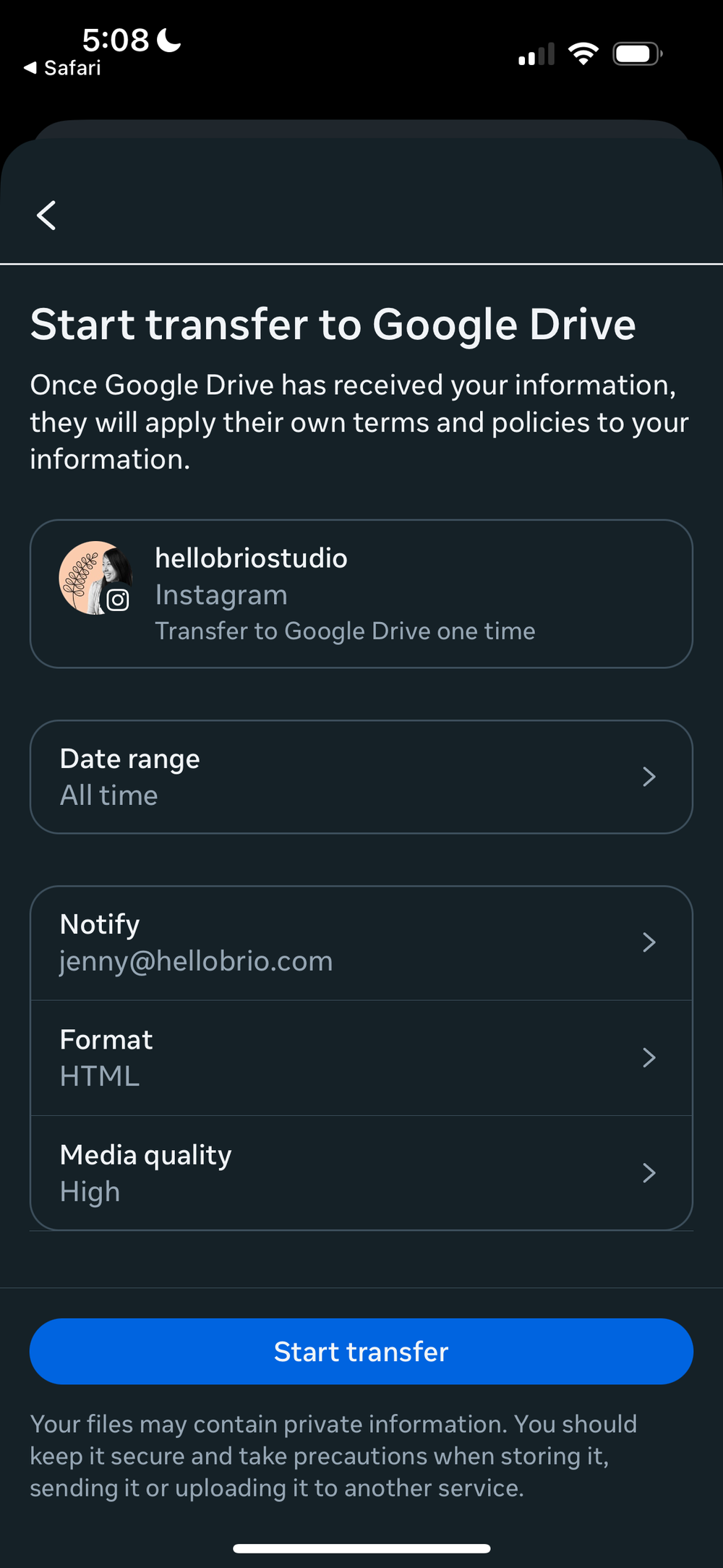Expand the Notify chevron arrow
The height and width of the screenshot is (1568, 723).
pyautogui.click(x=649, y=942)
